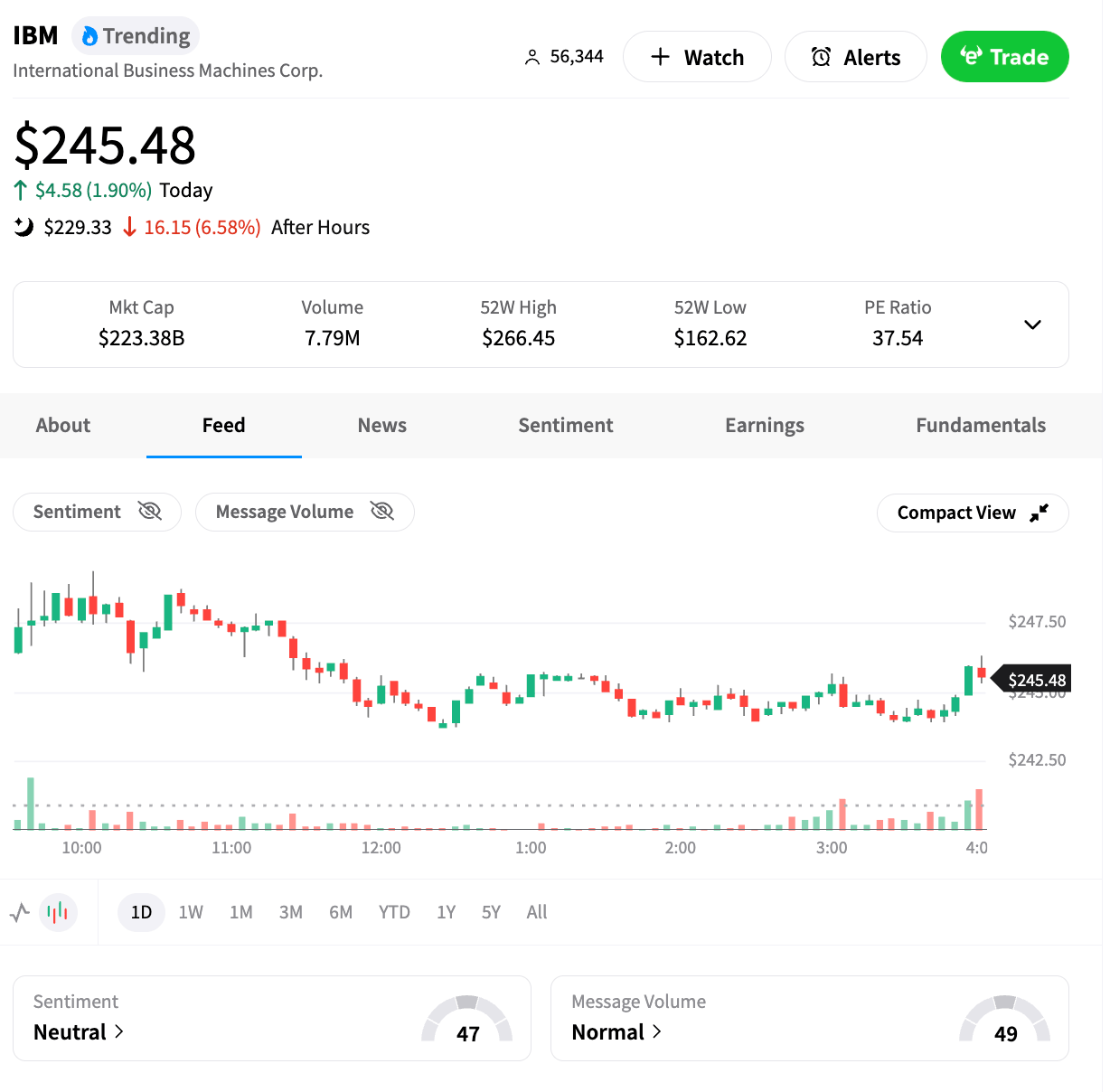This screenshot has width=1110, height=1092.
Task: Select the Feed tab
Action: pos(224,426)
